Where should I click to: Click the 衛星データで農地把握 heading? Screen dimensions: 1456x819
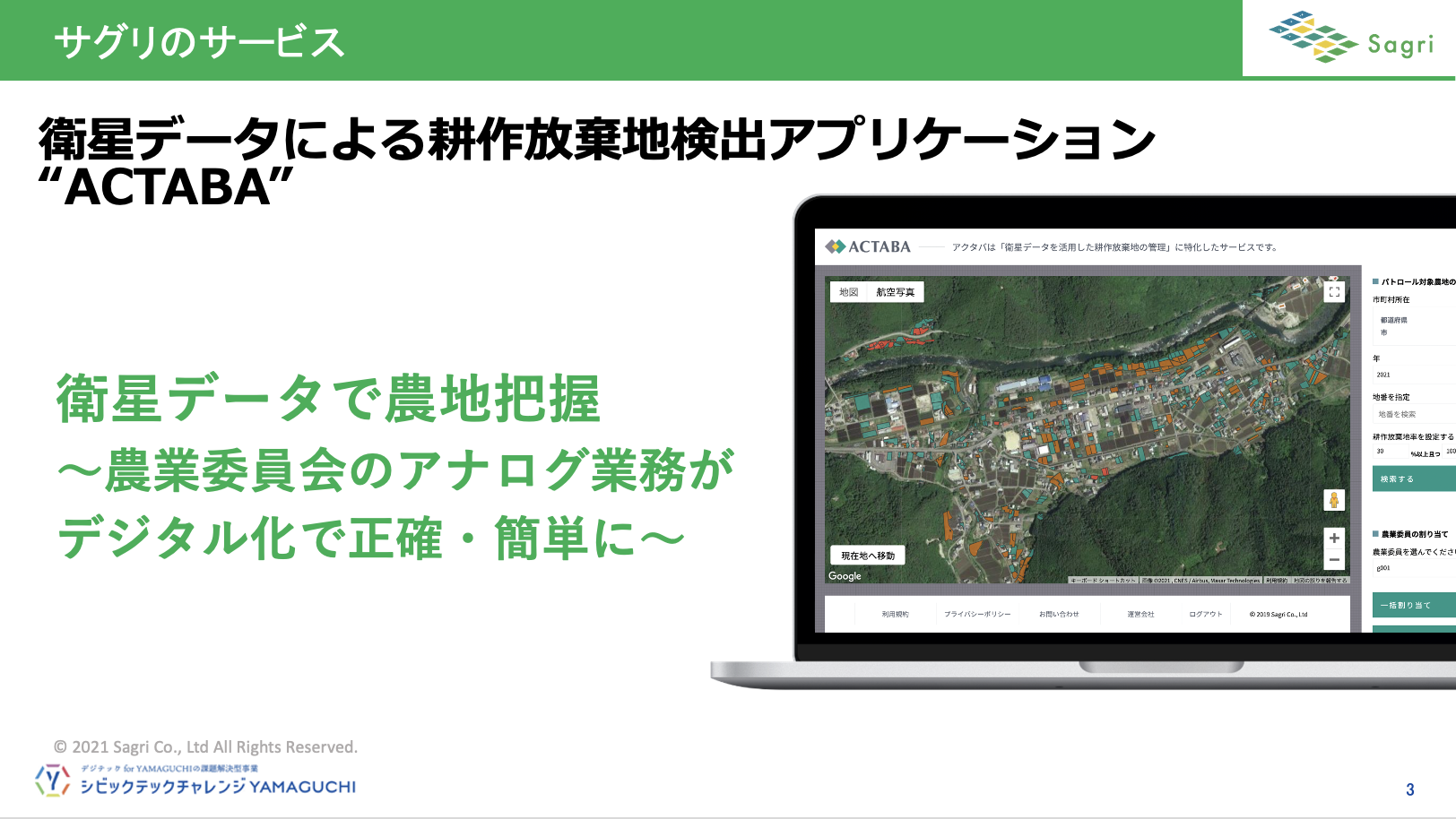(x=328, y=399)
